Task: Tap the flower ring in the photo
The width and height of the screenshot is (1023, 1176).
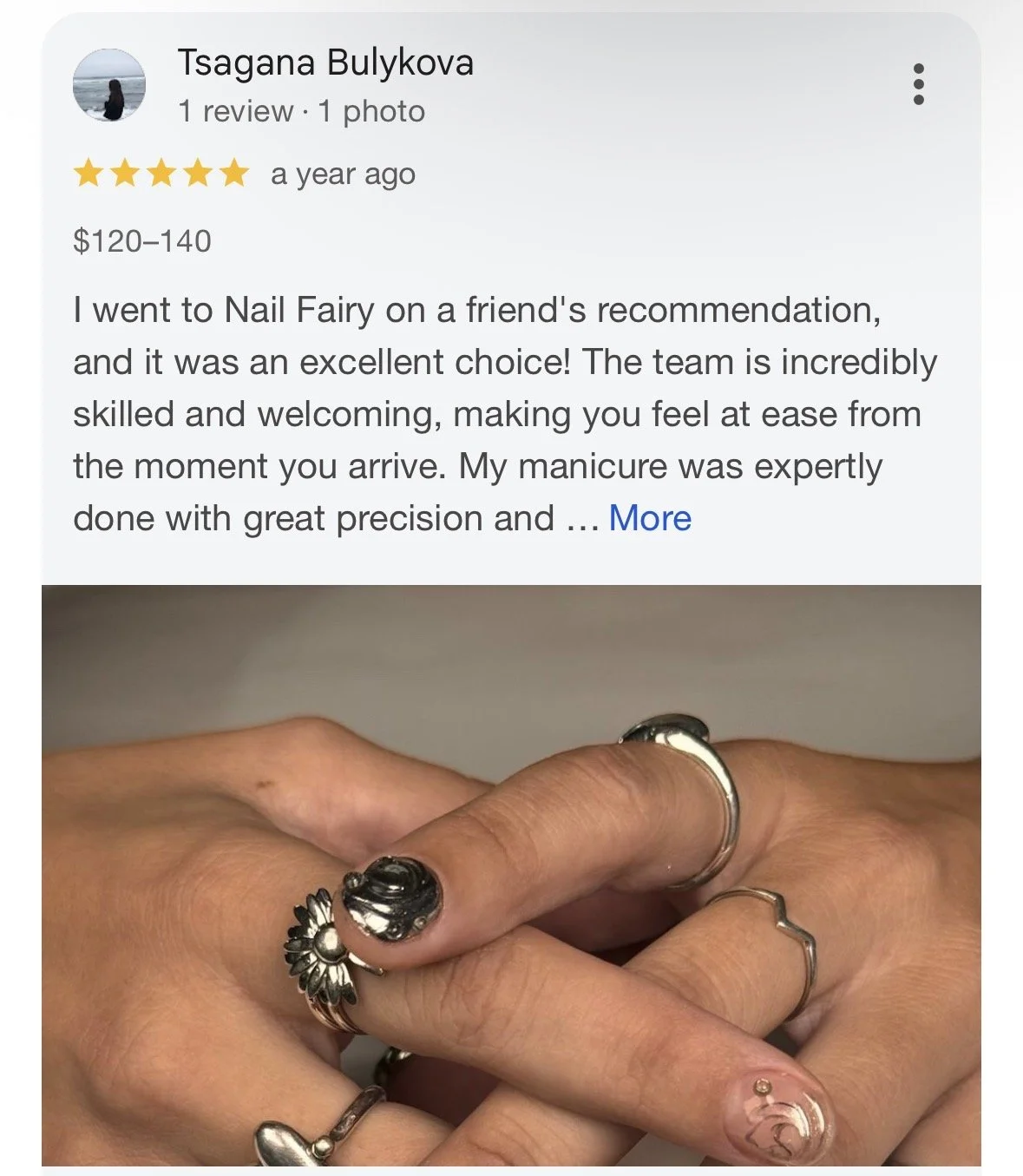Action: pos(325,951)
